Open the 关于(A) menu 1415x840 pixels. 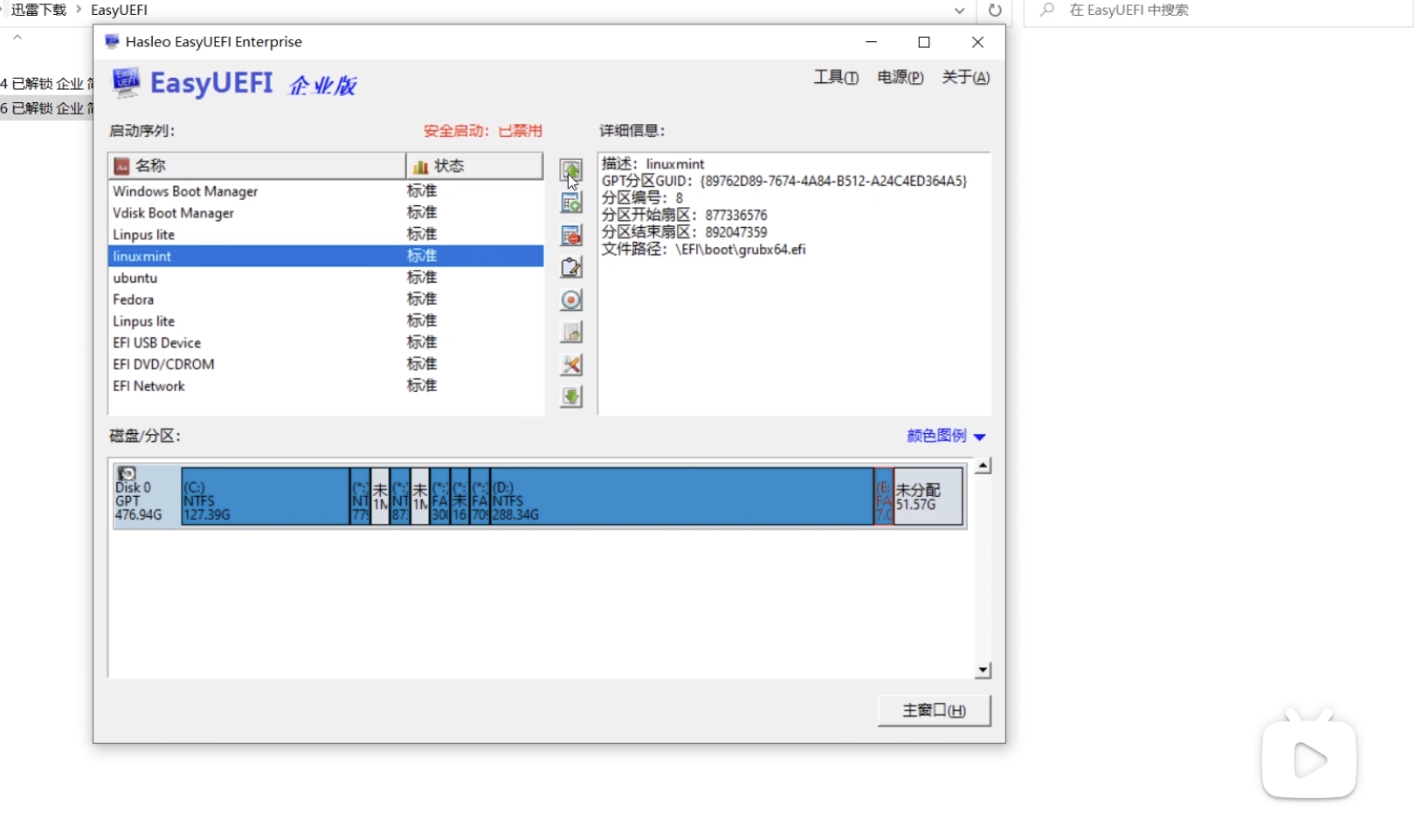(x=966, y=78)
